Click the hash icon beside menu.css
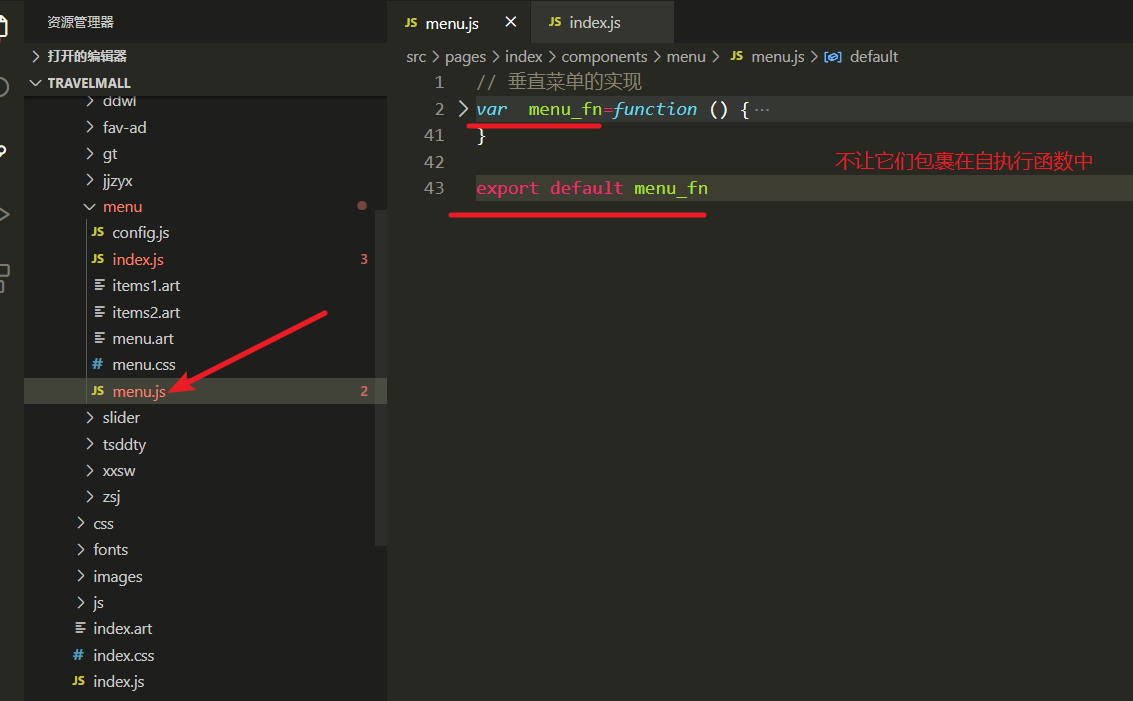 tap(98, 364)
